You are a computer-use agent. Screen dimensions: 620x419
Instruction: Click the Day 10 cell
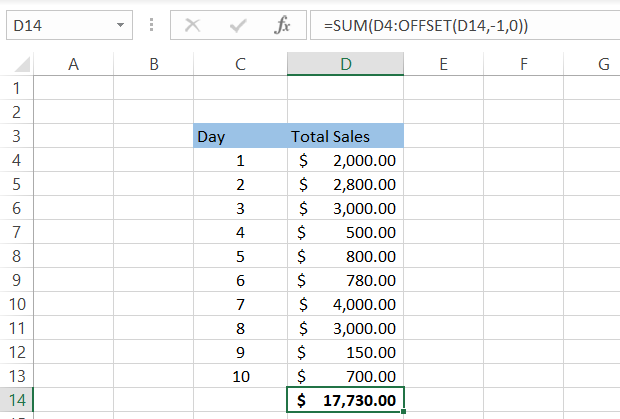(x=240, y=376)
